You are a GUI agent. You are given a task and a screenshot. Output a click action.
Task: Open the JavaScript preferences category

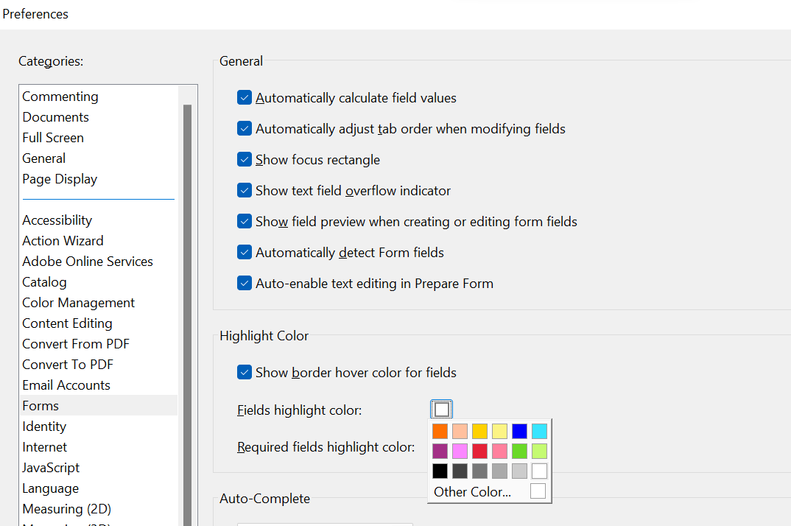51,468
